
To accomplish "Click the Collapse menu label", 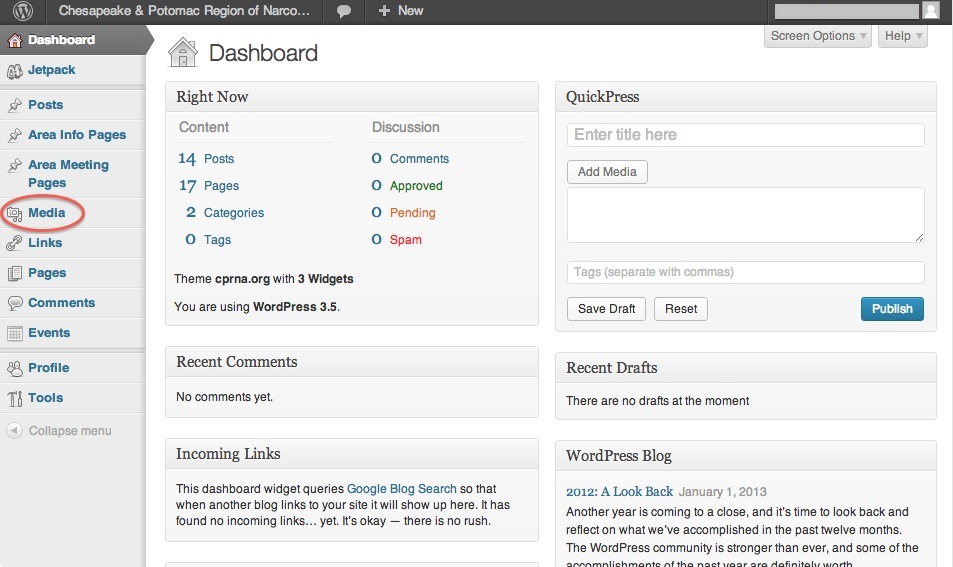I will 70,431.
